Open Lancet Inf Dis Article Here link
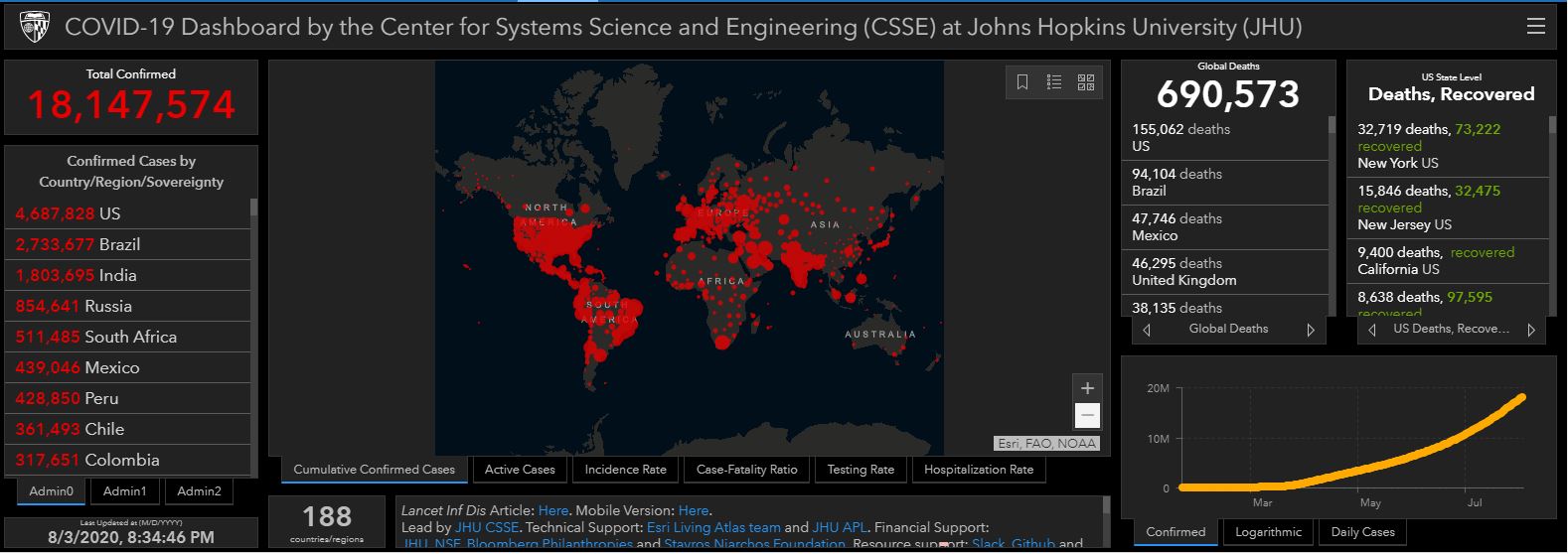 coord(552,510)
